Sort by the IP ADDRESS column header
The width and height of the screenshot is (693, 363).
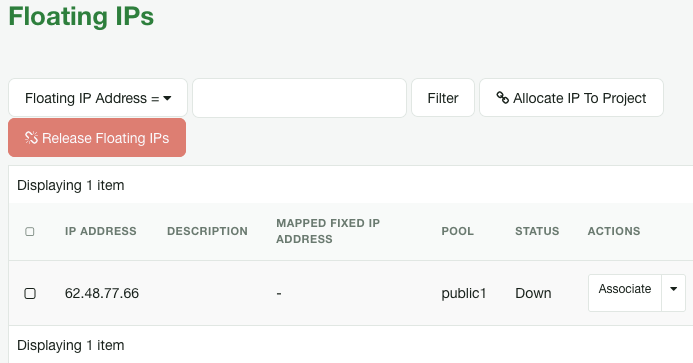point(100,231)
